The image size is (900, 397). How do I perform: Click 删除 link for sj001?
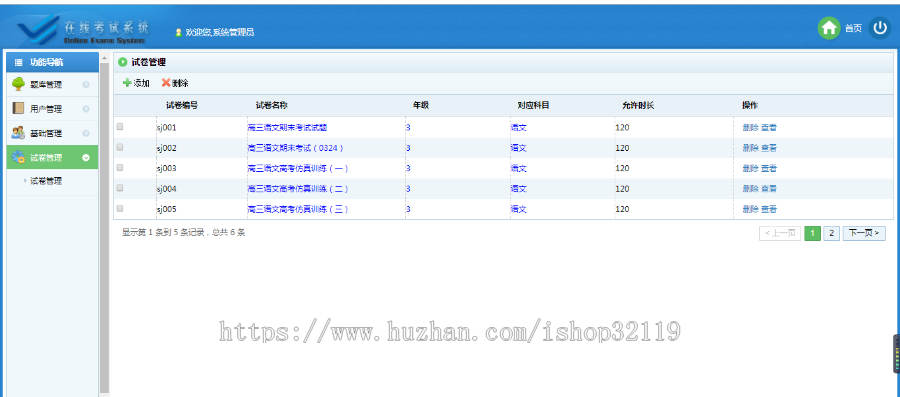coord(750,127)
